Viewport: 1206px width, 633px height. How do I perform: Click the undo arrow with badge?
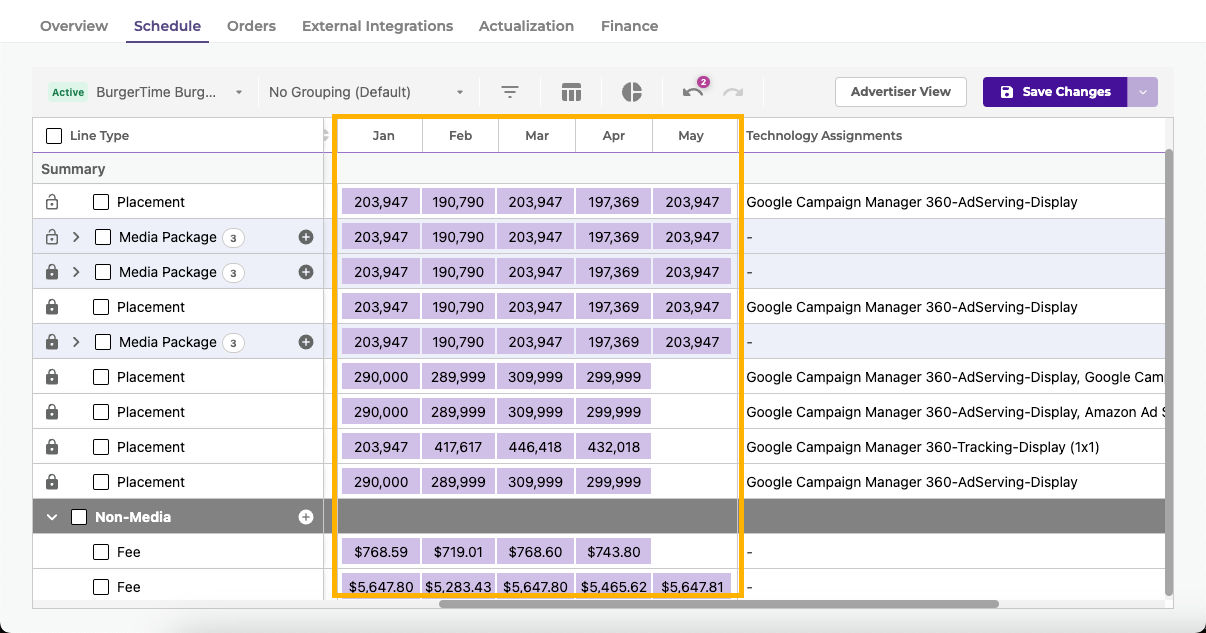point(693,92)
